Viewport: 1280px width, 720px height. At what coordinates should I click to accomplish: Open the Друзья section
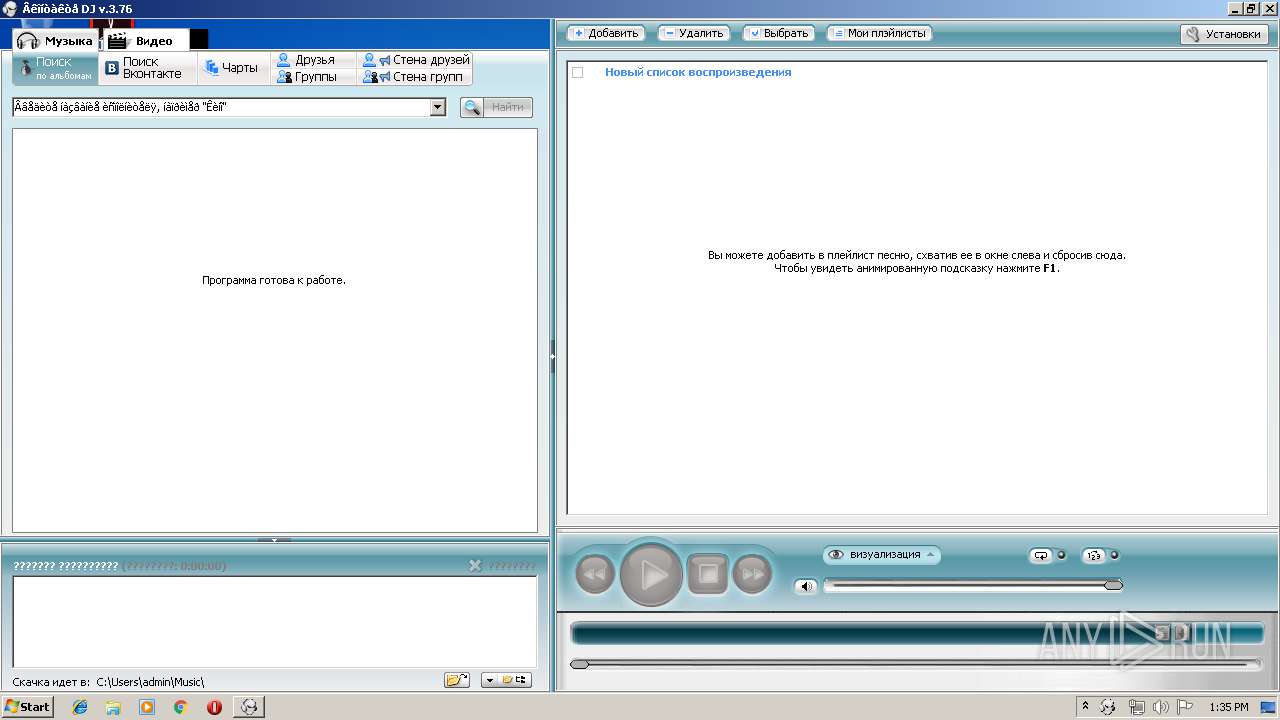click(313, 60)
